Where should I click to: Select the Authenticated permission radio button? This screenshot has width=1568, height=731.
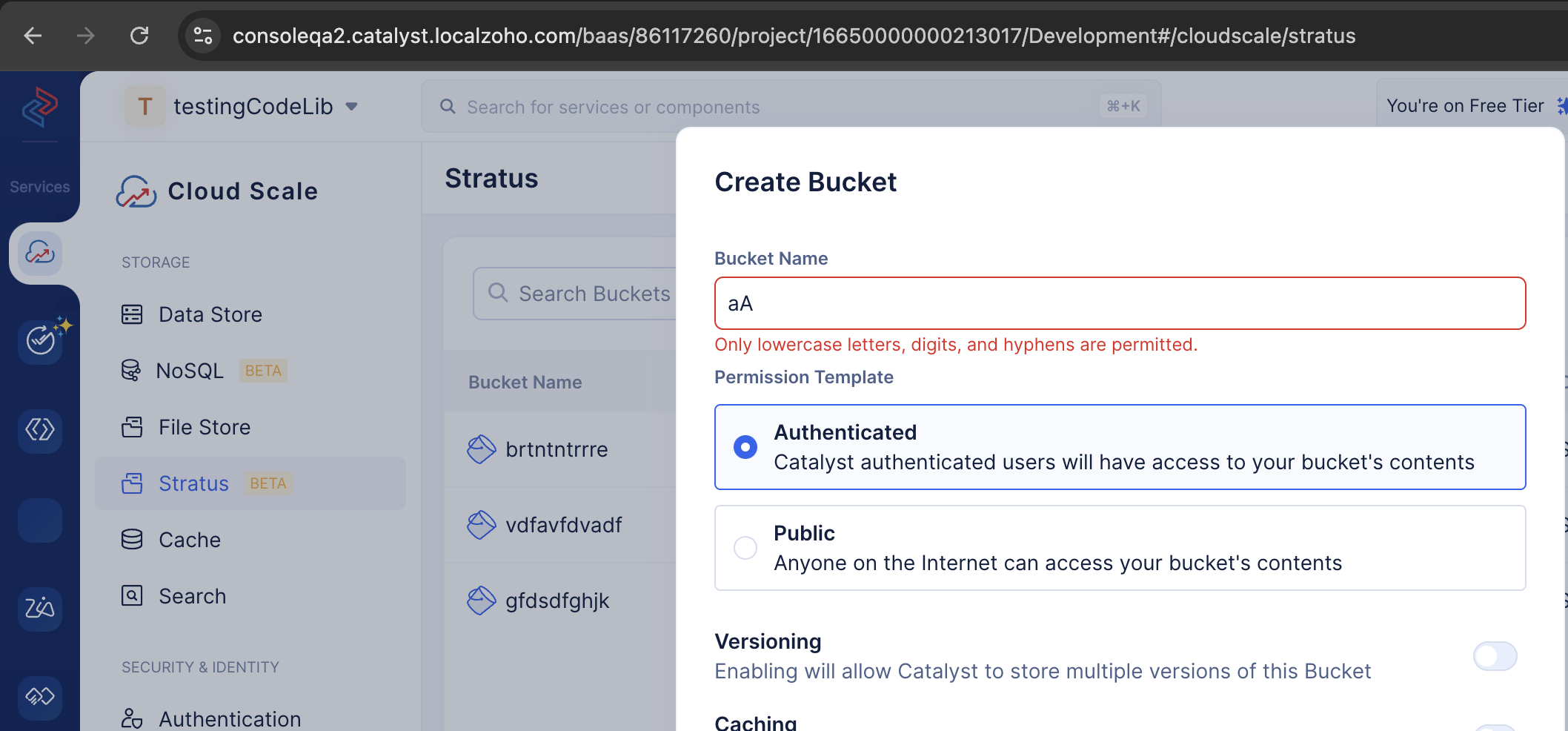click(745, 447)
